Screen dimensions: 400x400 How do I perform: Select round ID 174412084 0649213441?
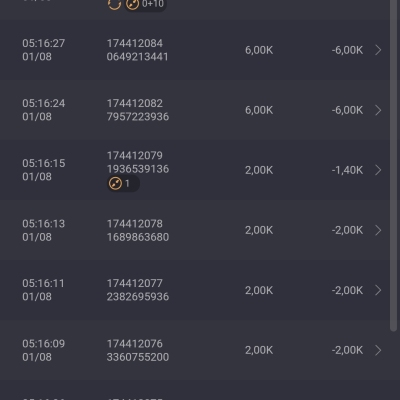137,50
